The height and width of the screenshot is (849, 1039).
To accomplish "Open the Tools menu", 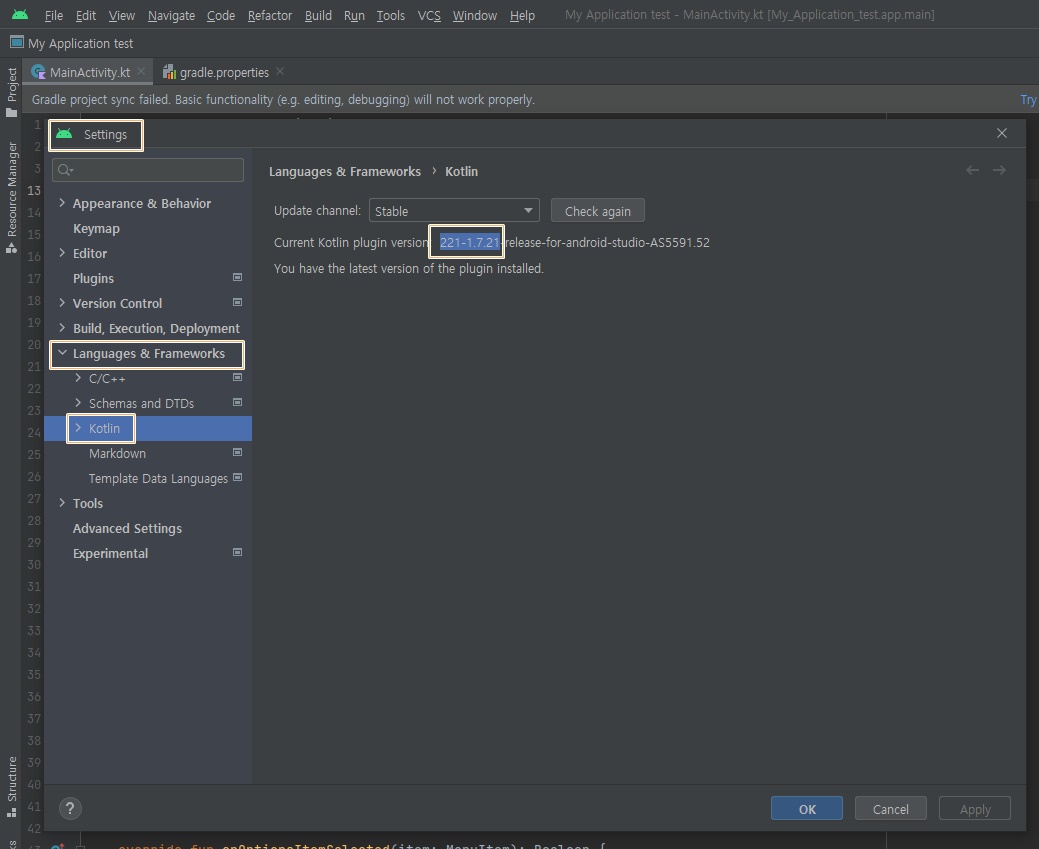I will coord(390,15).
